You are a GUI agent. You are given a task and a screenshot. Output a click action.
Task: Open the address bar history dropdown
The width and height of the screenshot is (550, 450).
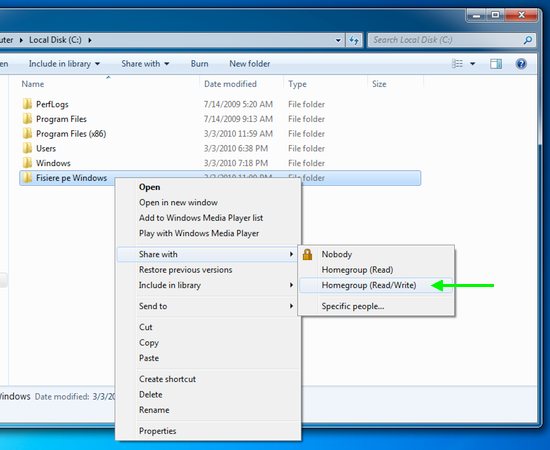point(338,40)
